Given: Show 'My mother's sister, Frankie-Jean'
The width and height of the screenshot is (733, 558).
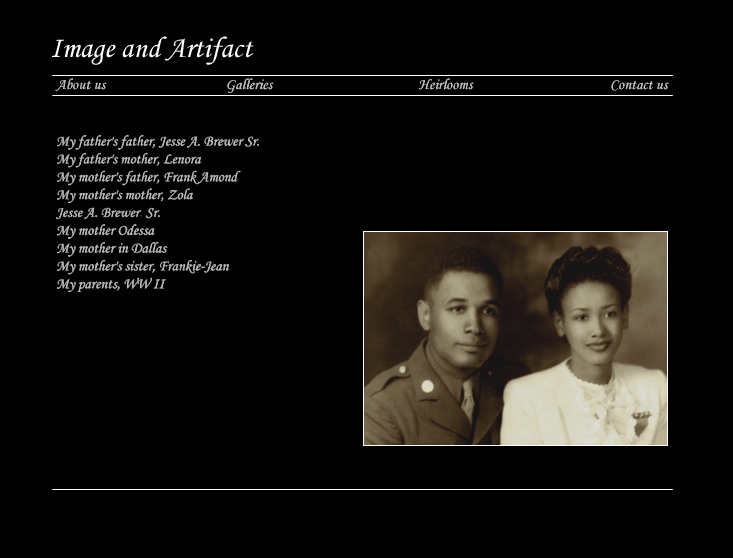Looking at the screenshot, I should point(143,266).
